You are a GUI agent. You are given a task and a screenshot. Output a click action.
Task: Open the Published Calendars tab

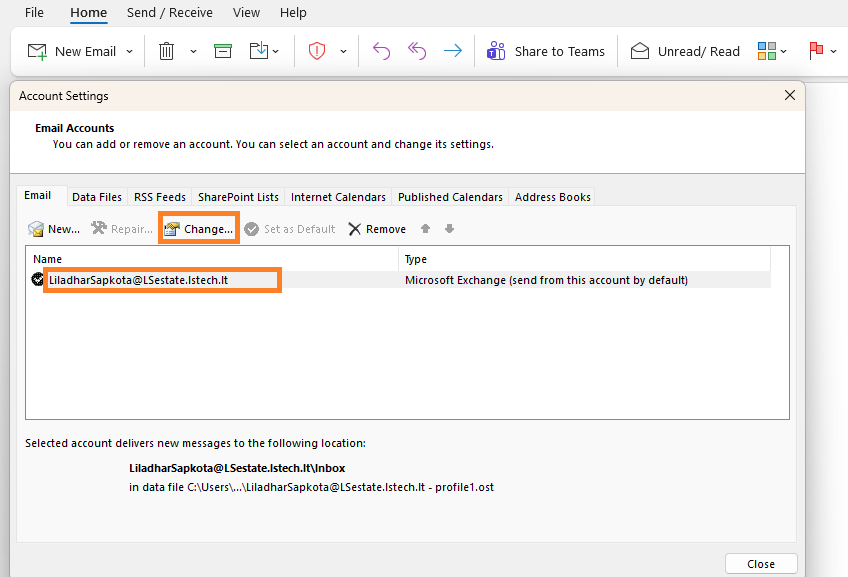point(450,197)
